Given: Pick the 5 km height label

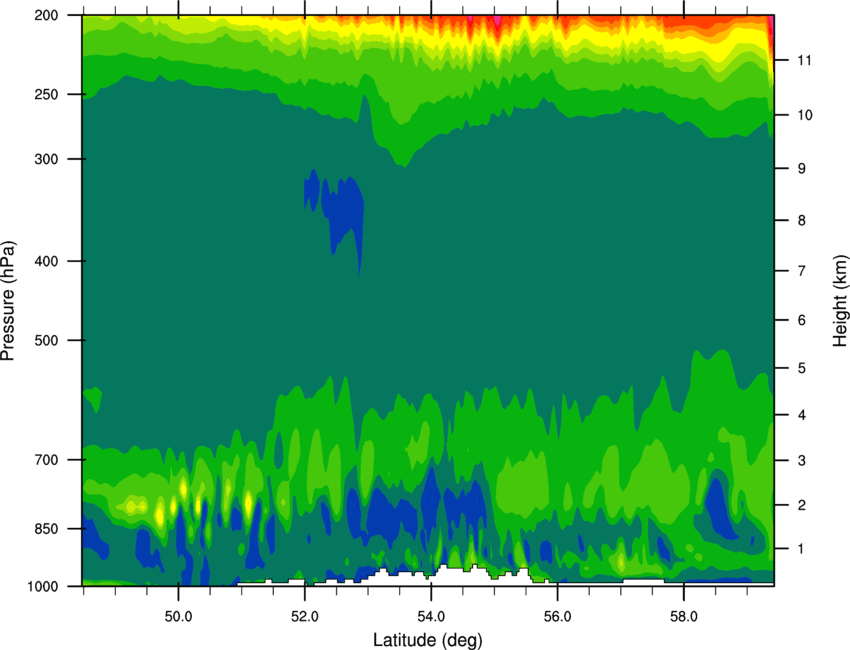Looking at the screenshot, I should 802,369.
